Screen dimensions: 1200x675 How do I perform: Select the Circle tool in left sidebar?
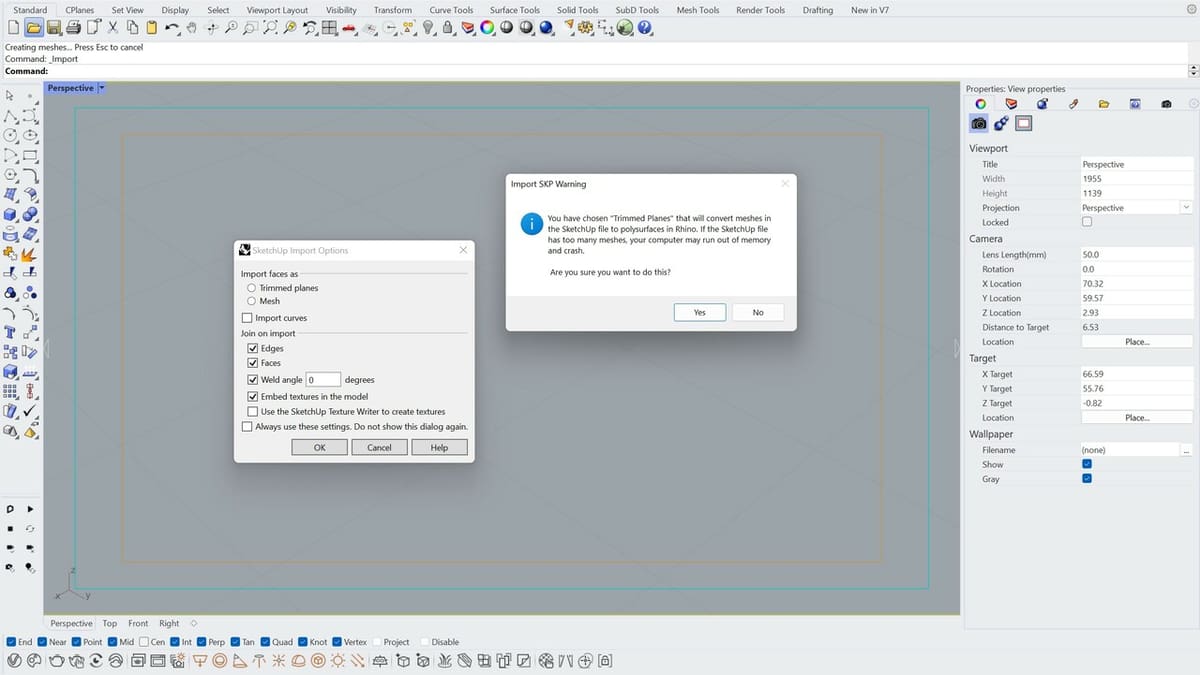tap(10, 135)
